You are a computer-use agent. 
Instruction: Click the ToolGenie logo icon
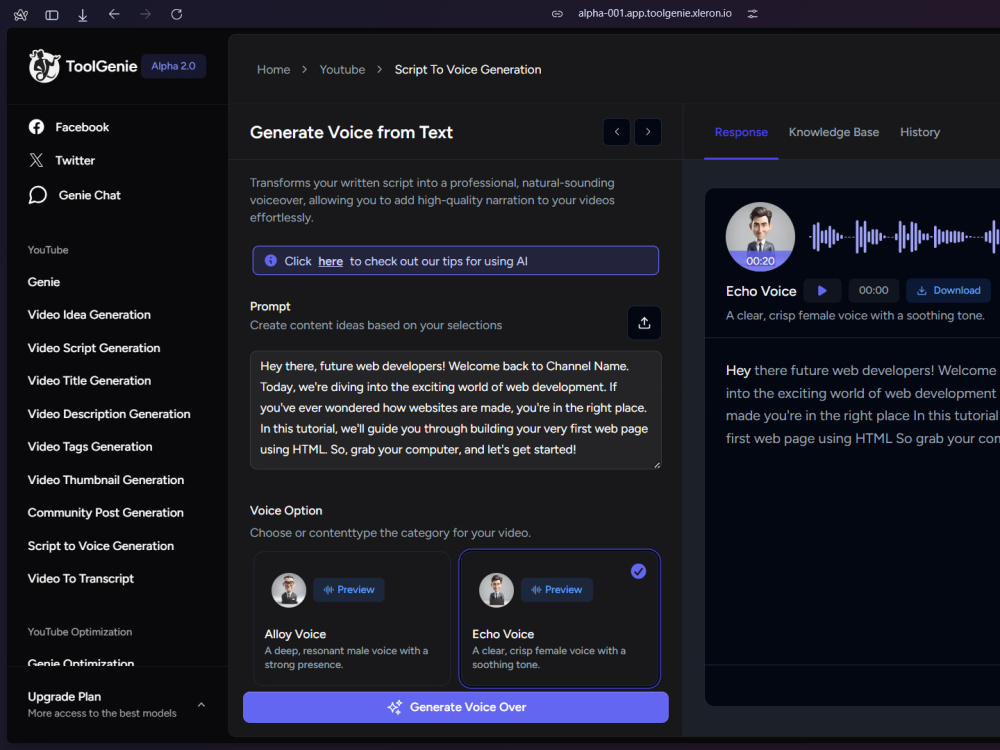pyautogui.click(x=44, y=66)
